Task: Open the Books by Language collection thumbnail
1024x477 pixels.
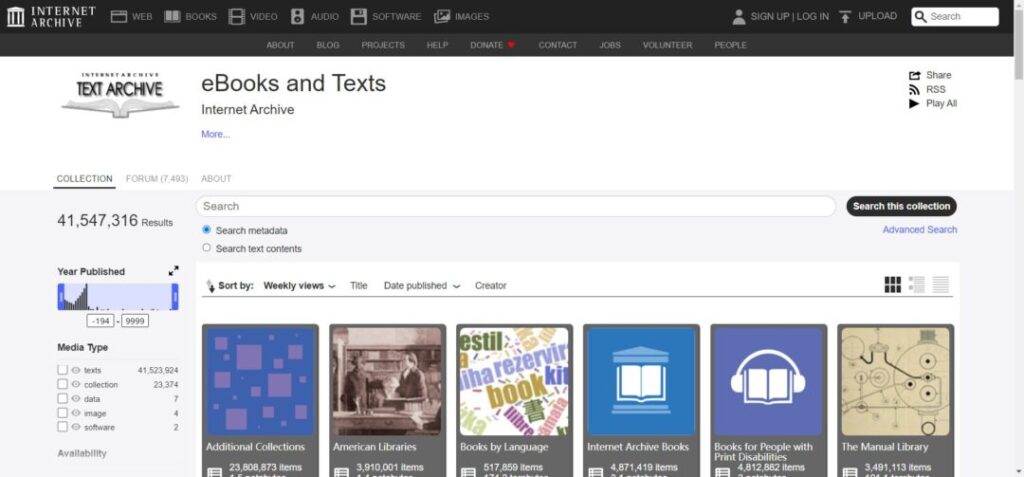Action: [x=514, y=382]
